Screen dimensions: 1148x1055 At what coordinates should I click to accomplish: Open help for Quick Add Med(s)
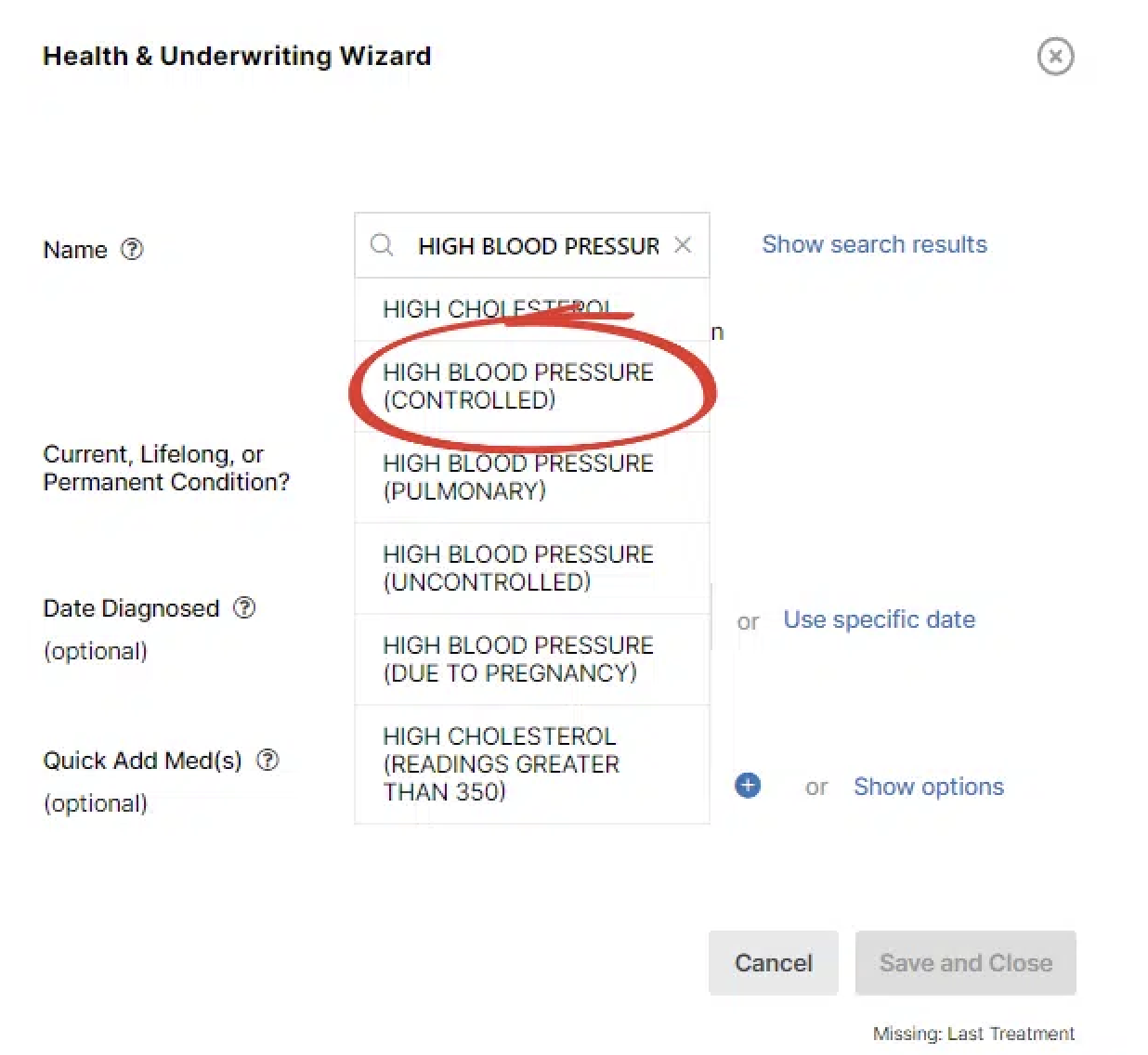point(267,760)
